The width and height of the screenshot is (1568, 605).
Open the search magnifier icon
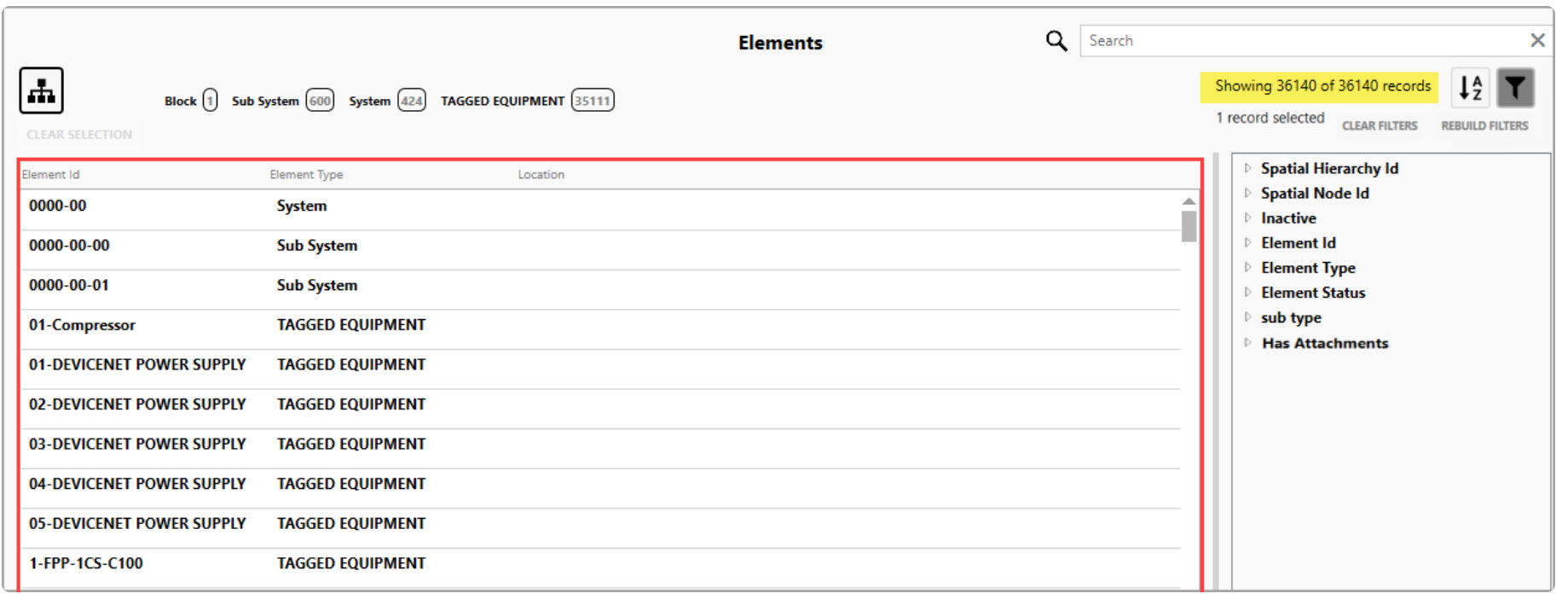click(x=1056, y=40)
